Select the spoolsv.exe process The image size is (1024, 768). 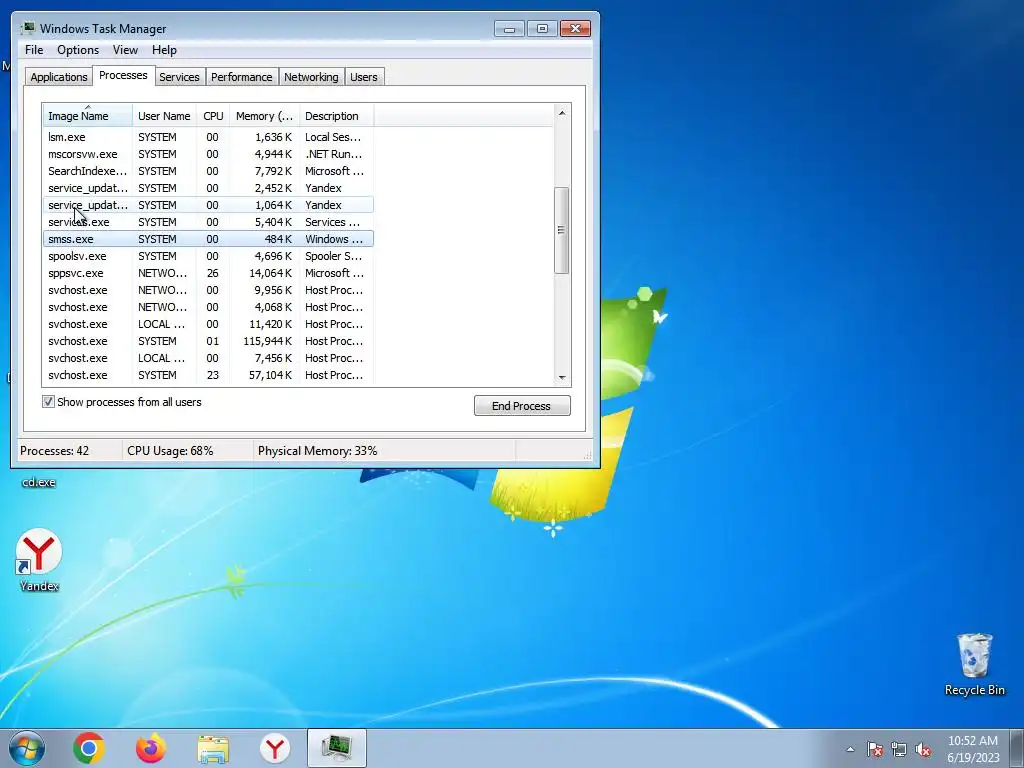[x=208, y=256]
